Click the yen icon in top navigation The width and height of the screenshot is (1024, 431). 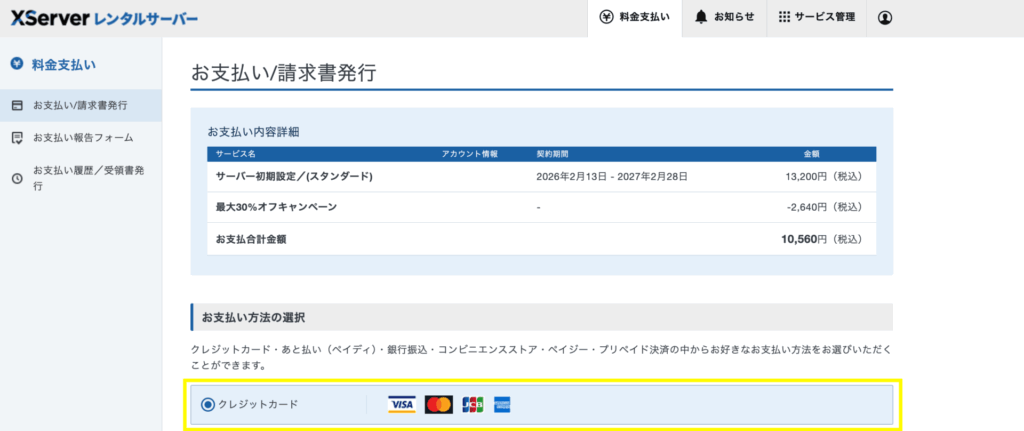tap(606, 18)
